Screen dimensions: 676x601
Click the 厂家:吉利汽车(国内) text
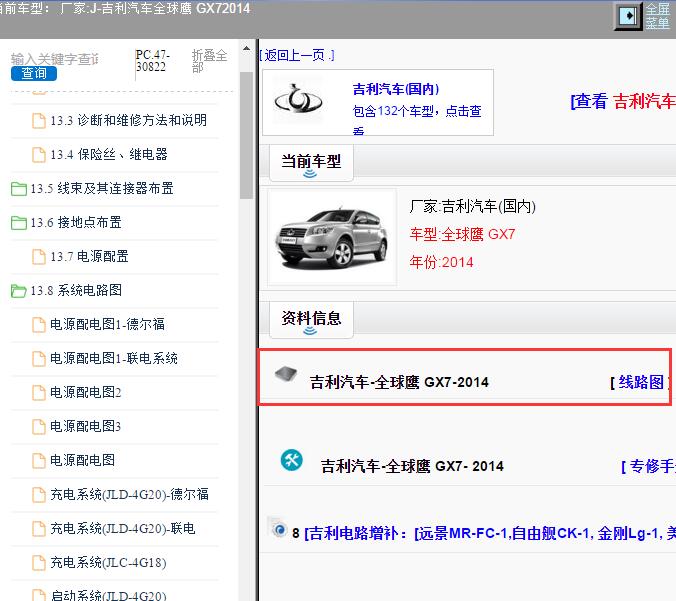(x=473, y=207)
